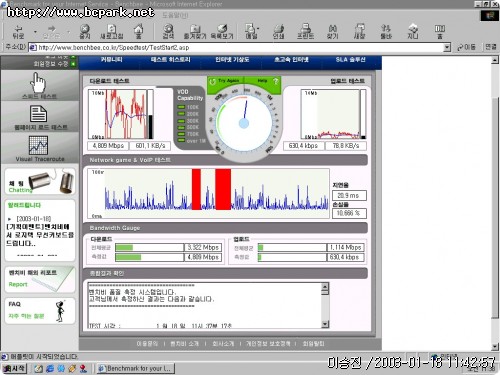This screenshot has width=500, height=375.
Task: Click the member withdrawal footer link
Action: pyautogui.click(x=313, y=344)
